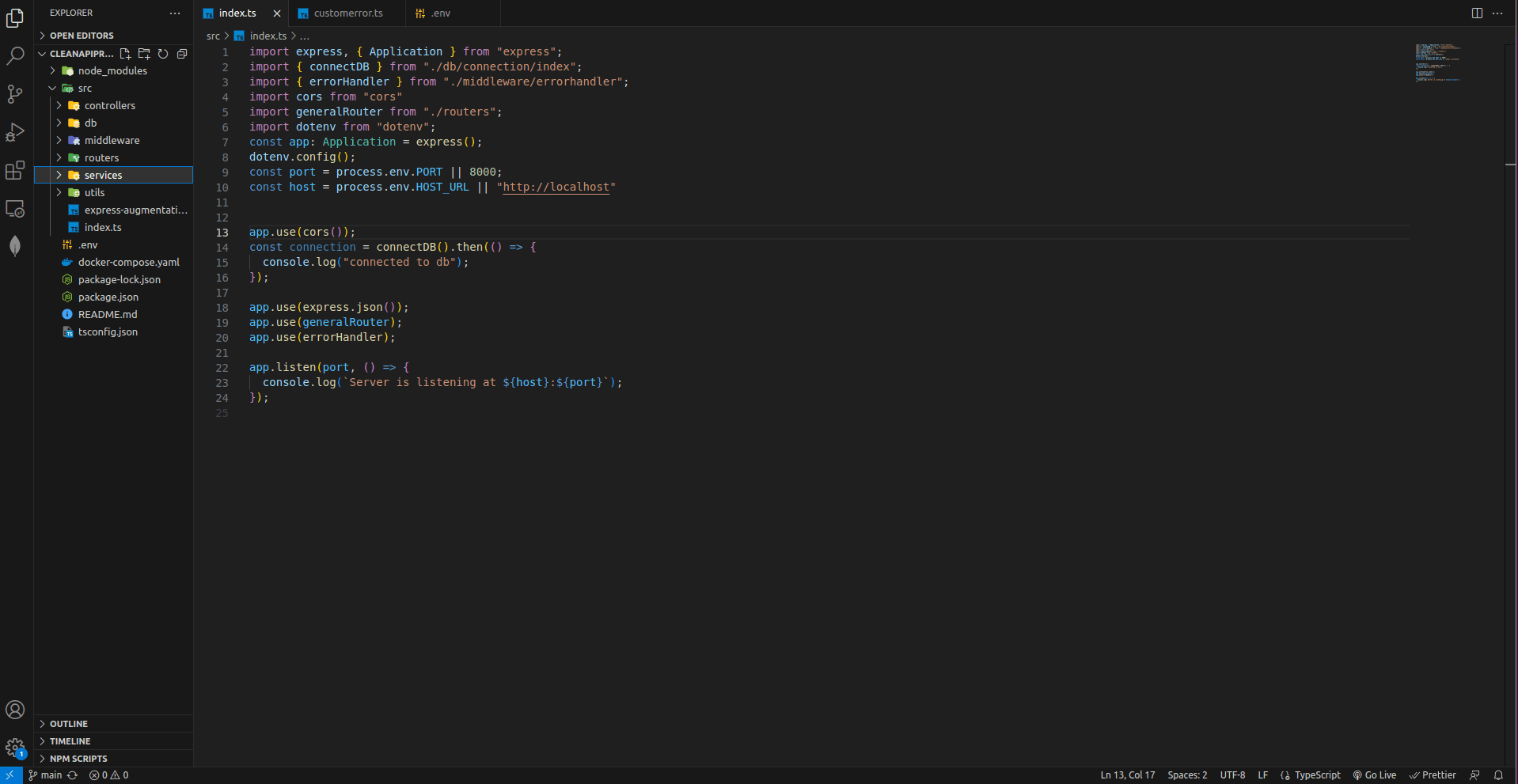
Task: Open docker-compose.yaml file
Action: pos(128,262)
